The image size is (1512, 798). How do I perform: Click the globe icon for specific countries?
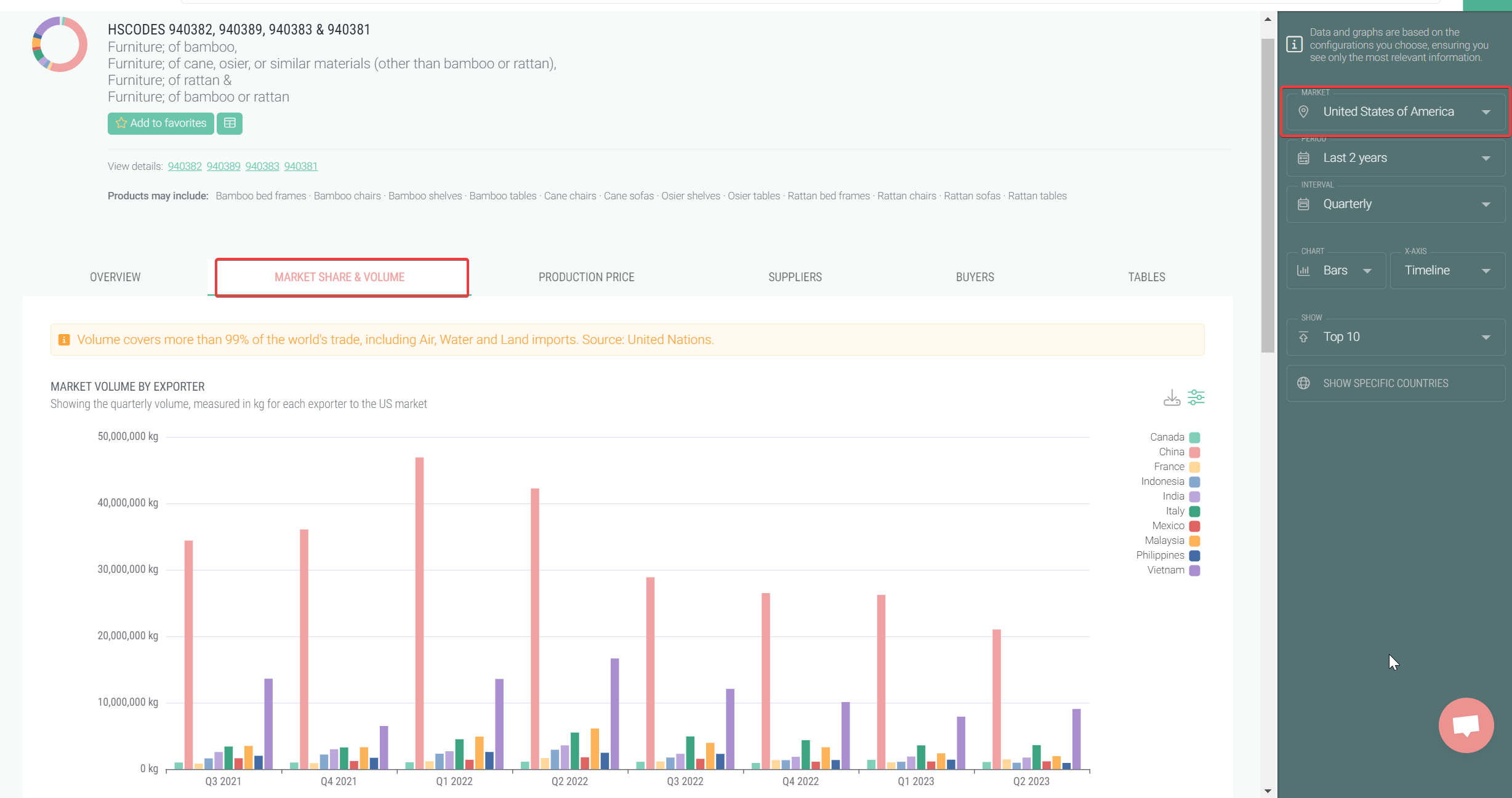coord(1303,383)
